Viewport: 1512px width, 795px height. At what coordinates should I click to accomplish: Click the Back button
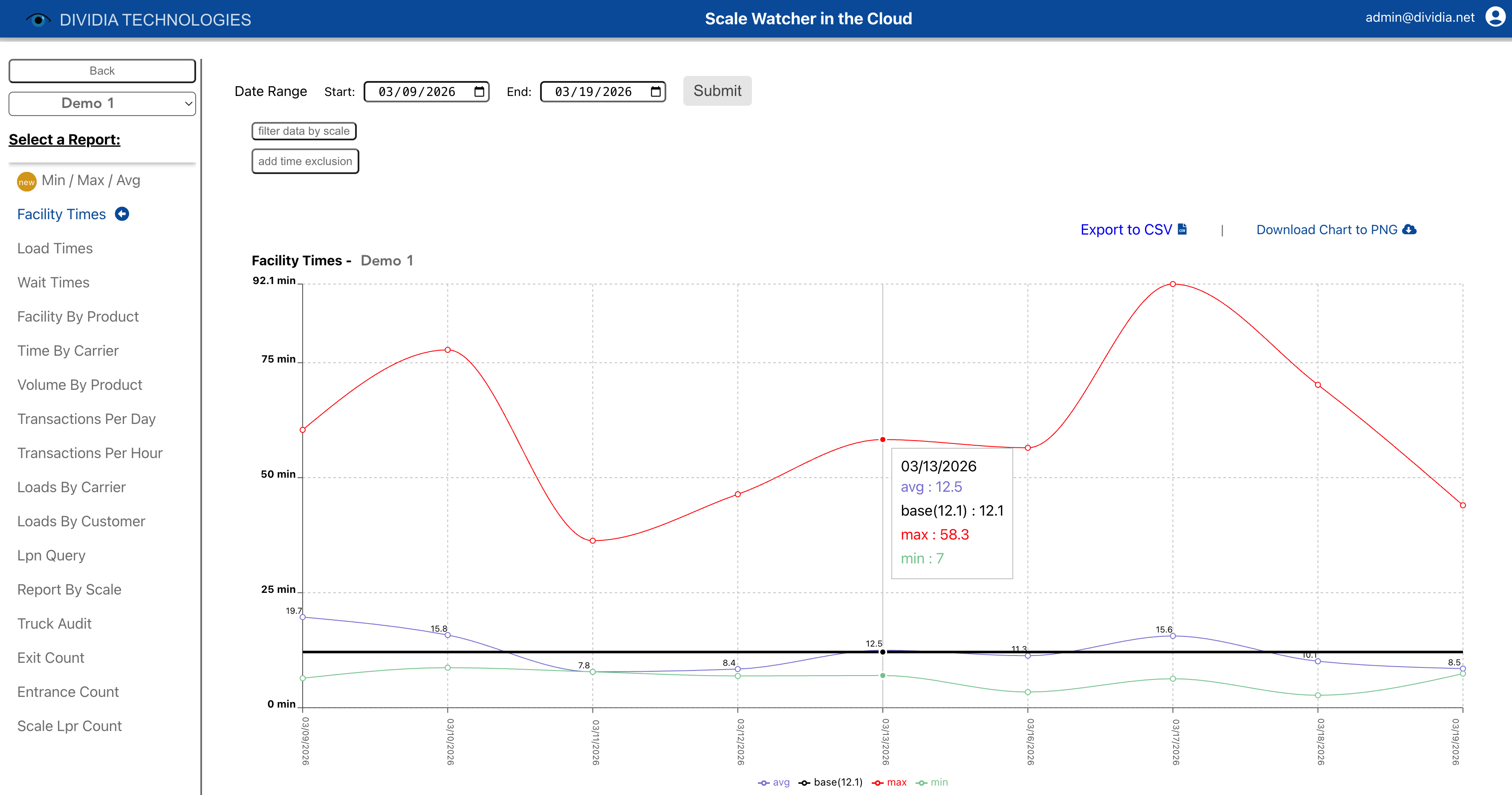coord(102,71)
